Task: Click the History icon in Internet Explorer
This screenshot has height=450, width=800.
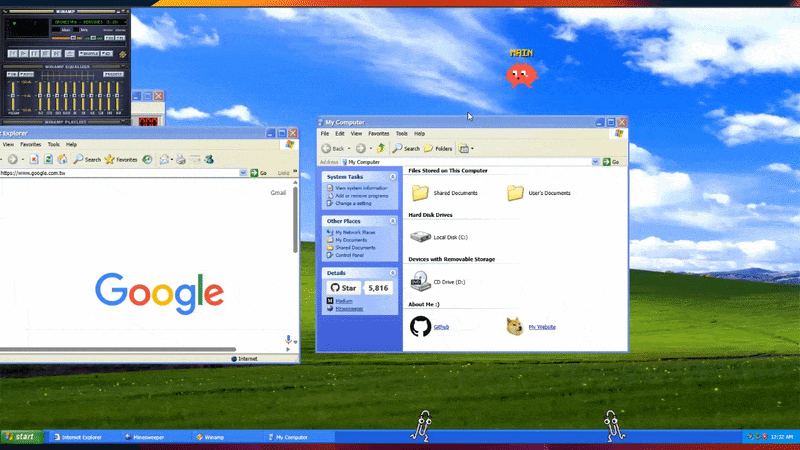Action: [x=147, y=160]
